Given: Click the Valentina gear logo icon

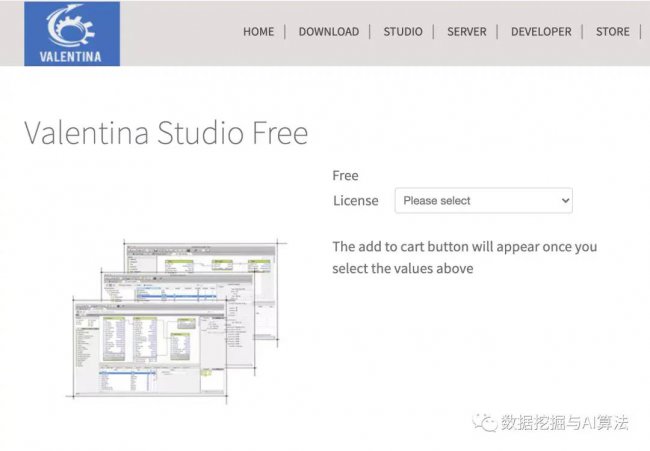Looking at the screenshot, I should pyautogui.click(x=70, y=25).
